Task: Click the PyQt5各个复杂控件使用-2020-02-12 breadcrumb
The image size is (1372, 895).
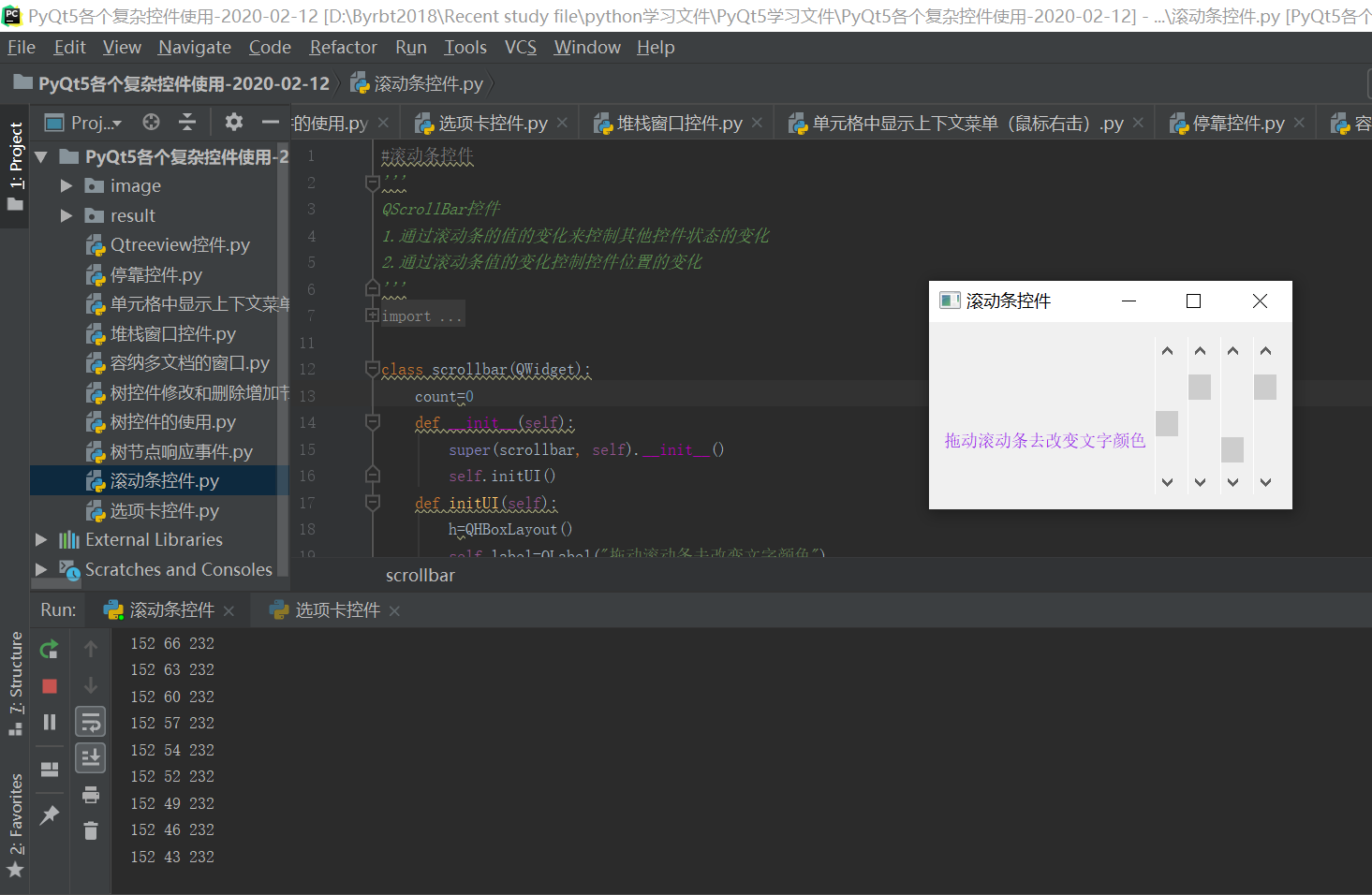Action: coord(173,83)
